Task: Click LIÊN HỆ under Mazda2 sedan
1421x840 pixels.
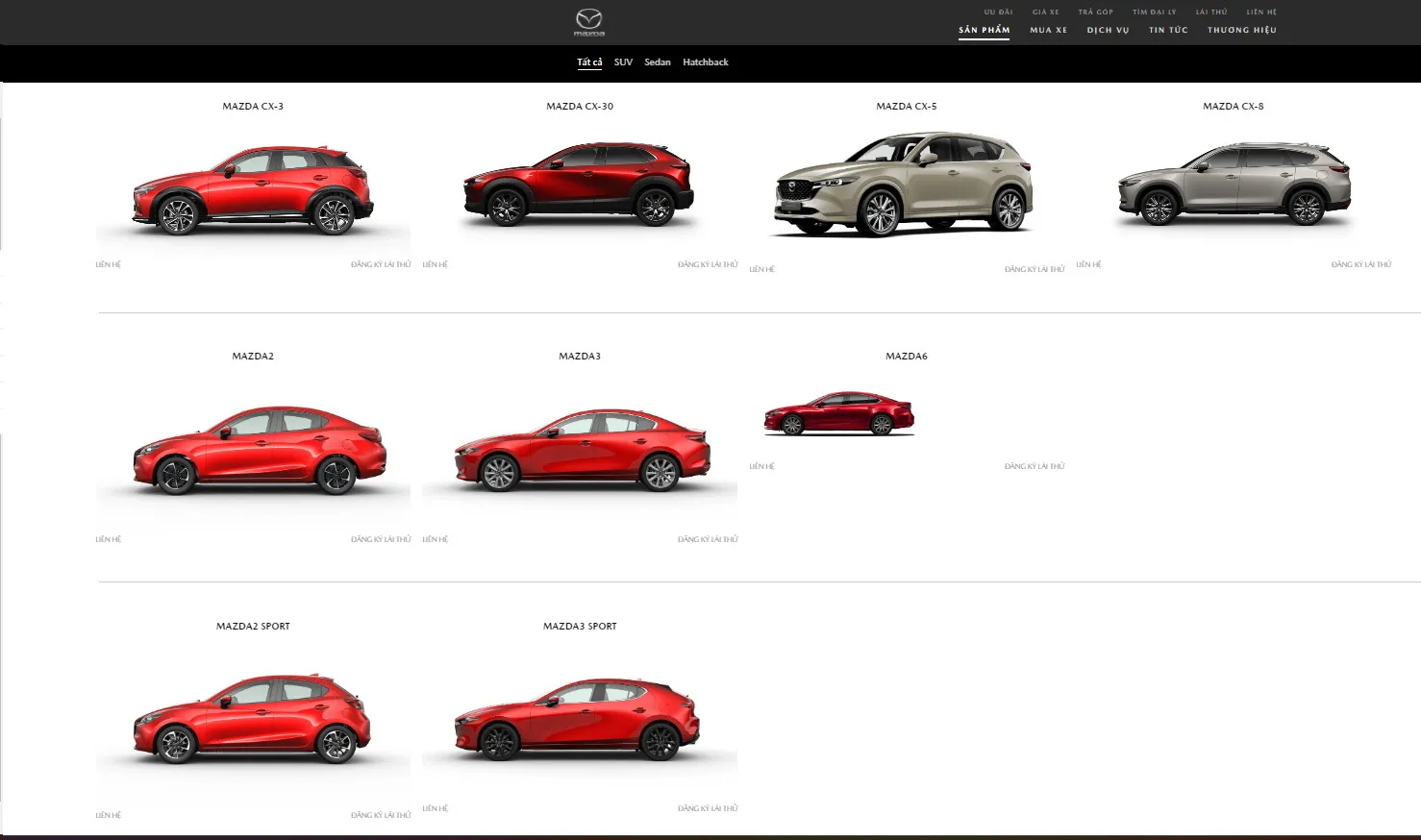Action: 109,539
